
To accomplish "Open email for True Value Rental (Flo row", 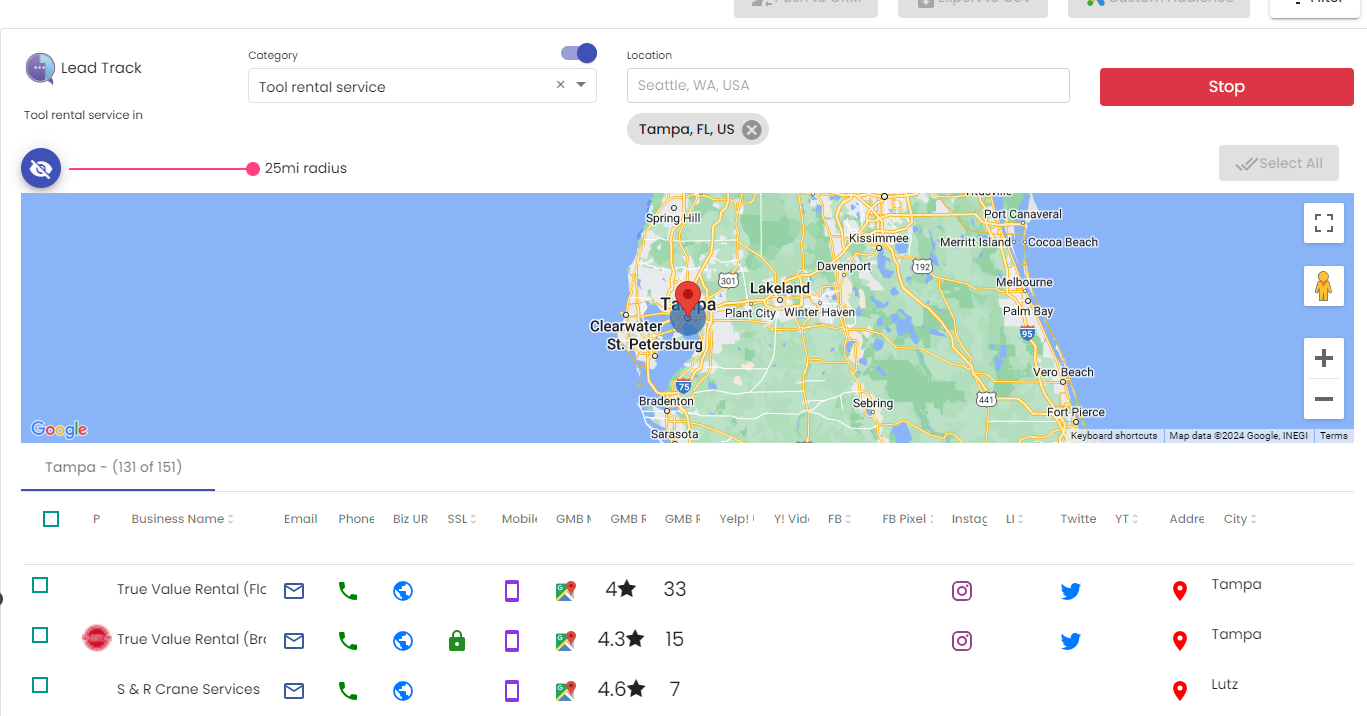I will pyautogui.click(x=294, y=591).
